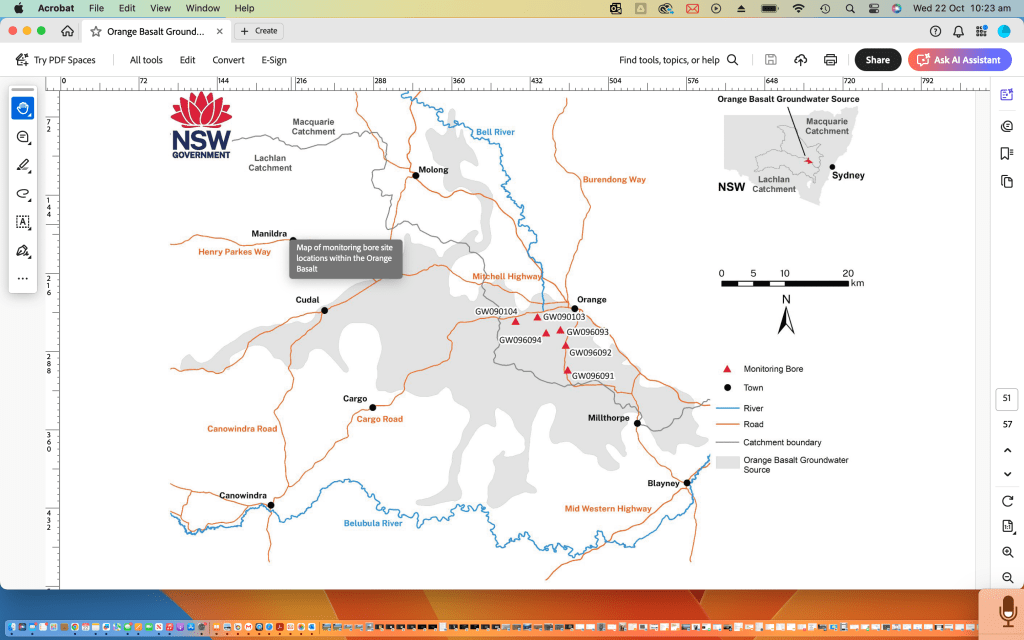Screen dimensions: 1024x640
Task: Click the print icon
Action: coord(830,60)
